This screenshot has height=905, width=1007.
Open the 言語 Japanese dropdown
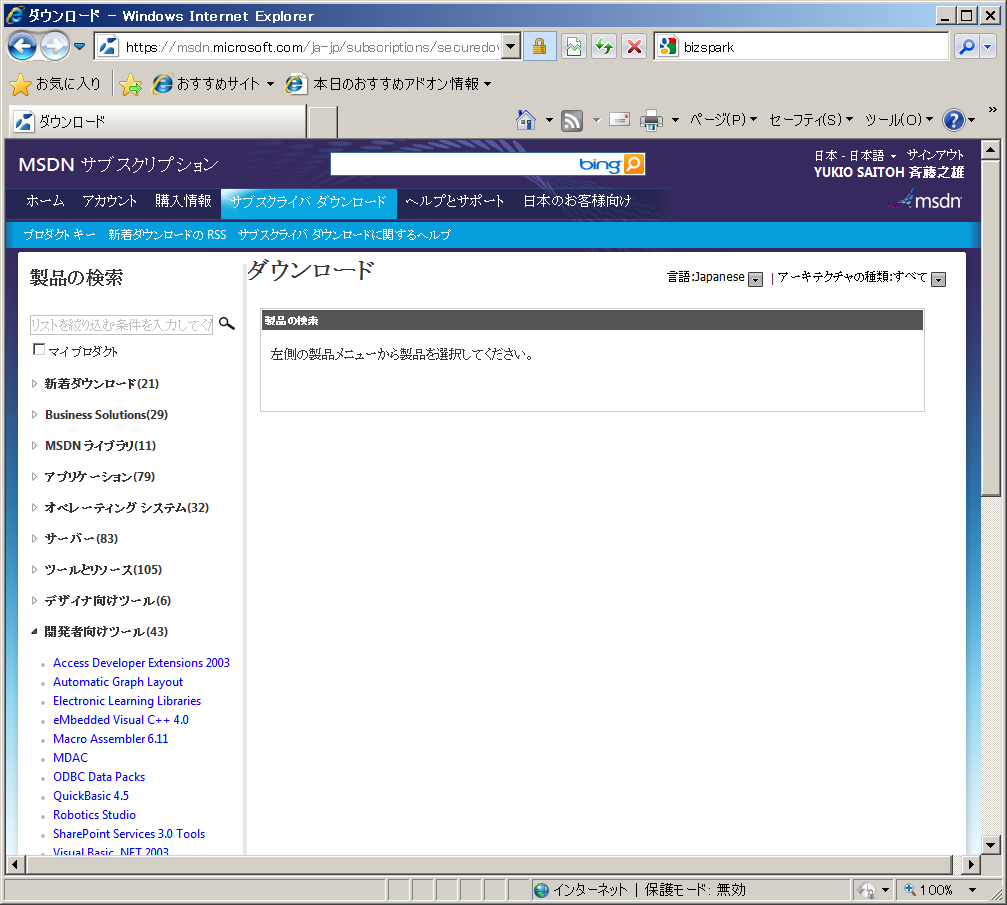755,279
